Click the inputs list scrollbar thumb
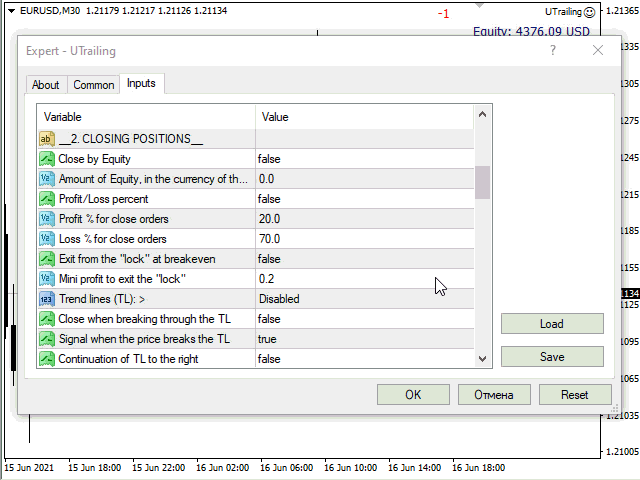The width and height of the screenshot is (640, 480). (x=483, y=183)
